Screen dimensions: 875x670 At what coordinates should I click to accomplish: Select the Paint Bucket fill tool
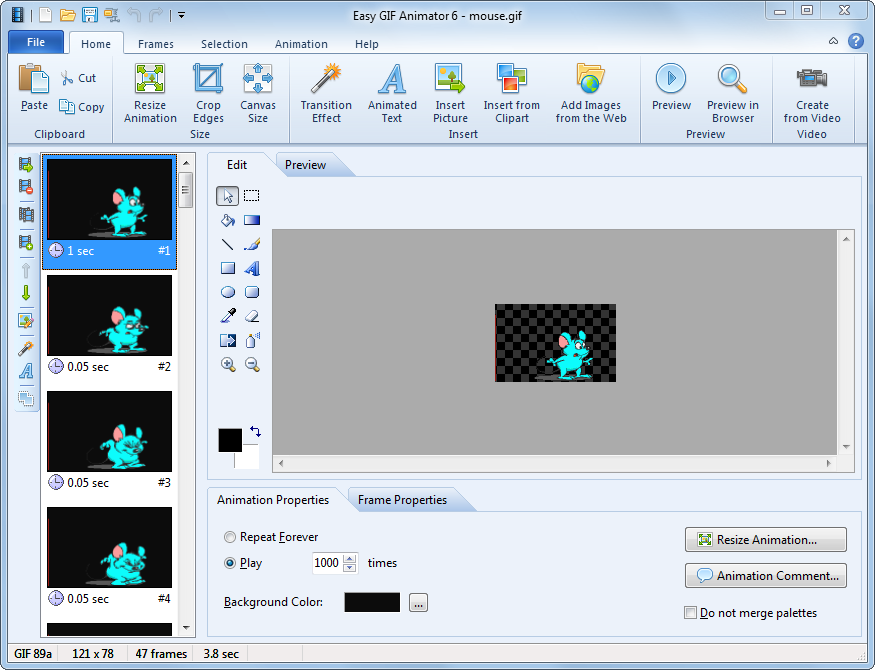(228, 220)
